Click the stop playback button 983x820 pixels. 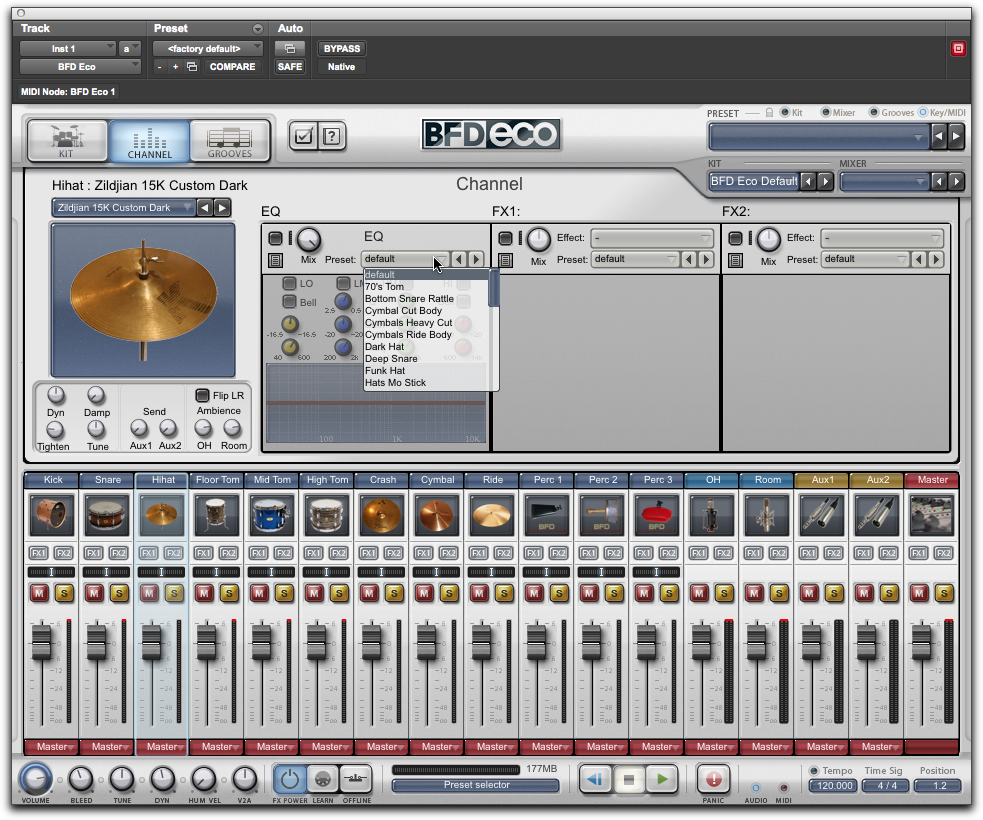tap(628, 779)
